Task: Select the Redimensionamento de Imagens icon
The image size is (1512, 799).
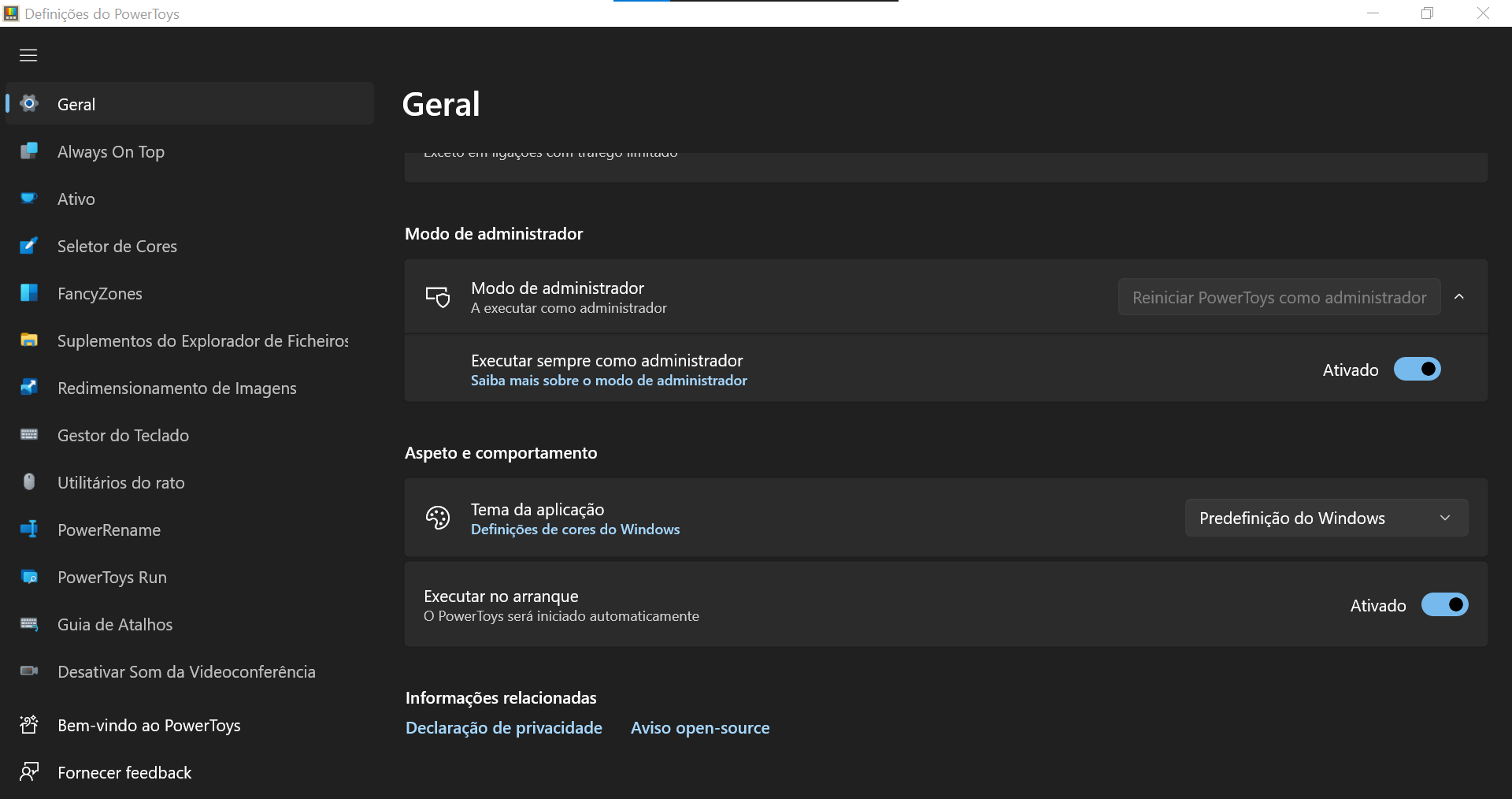Action: pos(28,388)
